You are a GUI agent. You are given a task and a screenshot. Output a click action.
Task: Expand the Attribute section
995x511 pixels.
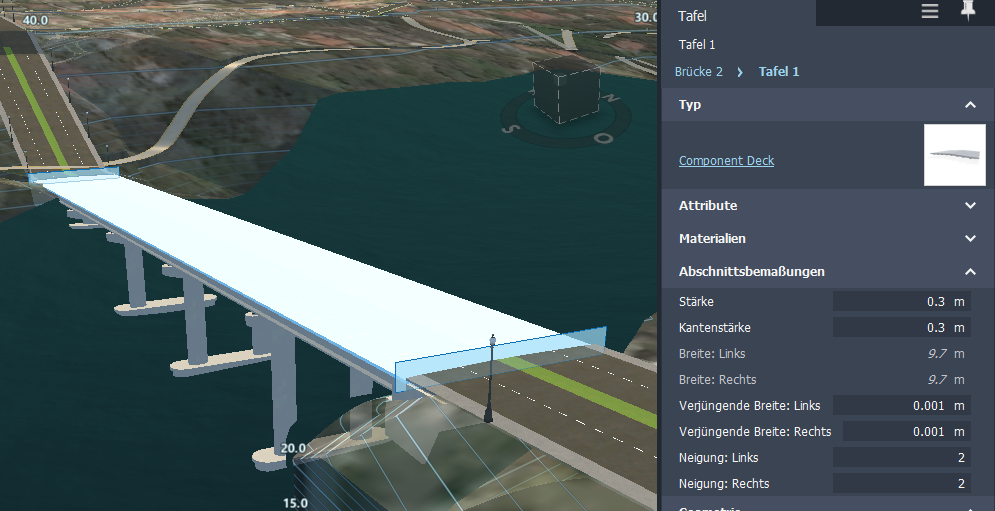(x=970, y=206)
